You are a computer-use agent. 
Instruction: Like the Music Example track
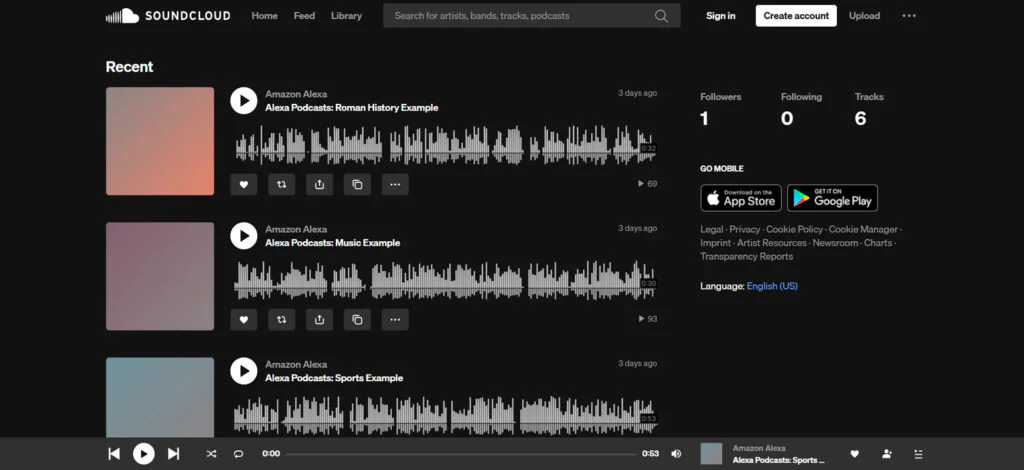[x=244, y=320]
